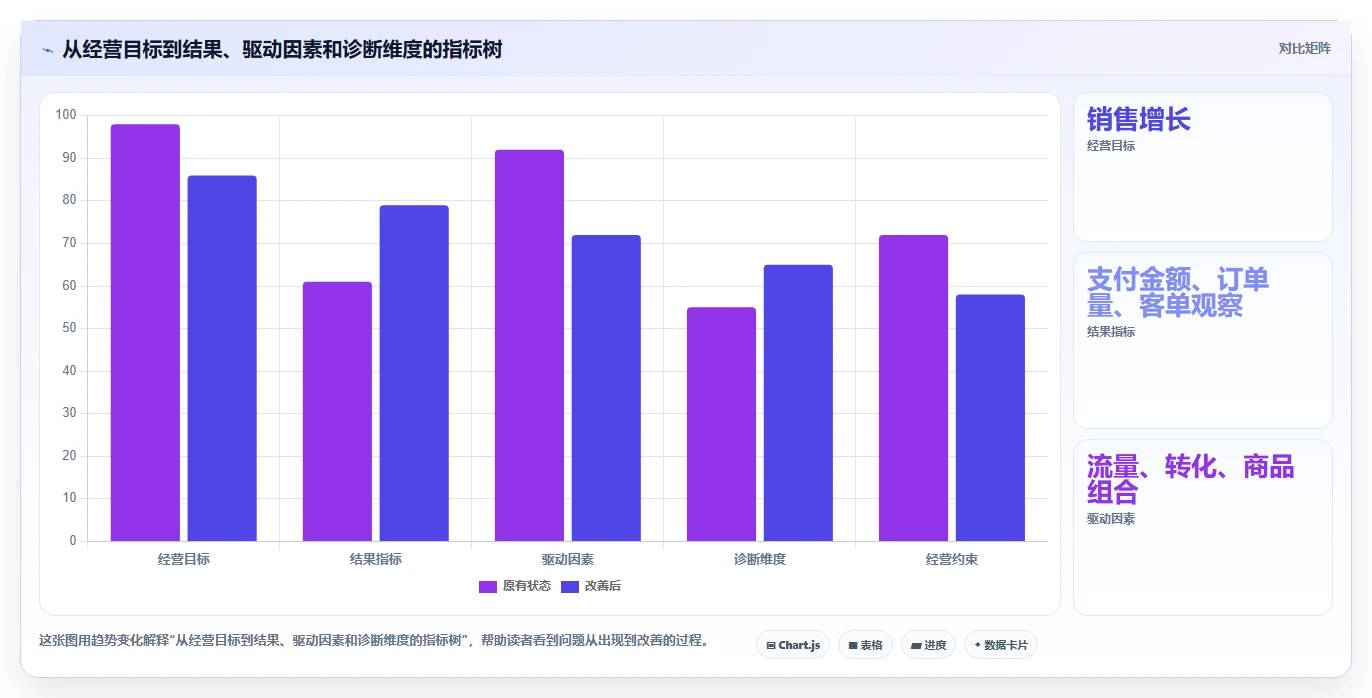The width and height of the screenshot is (1372, 698).
Task: Click the 进度 chip
Action: click(x=928, y=645)
